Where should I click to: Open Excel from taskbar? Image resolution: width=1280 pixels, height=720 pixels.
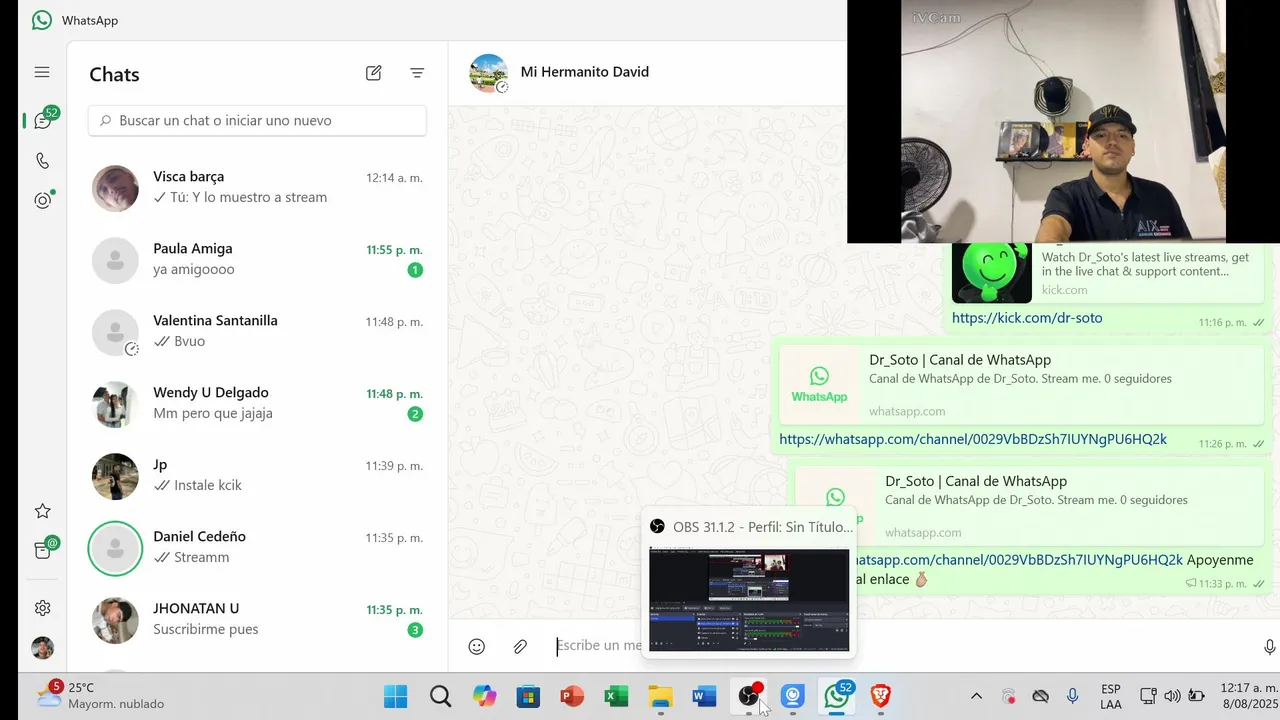(x=616, y=696)
